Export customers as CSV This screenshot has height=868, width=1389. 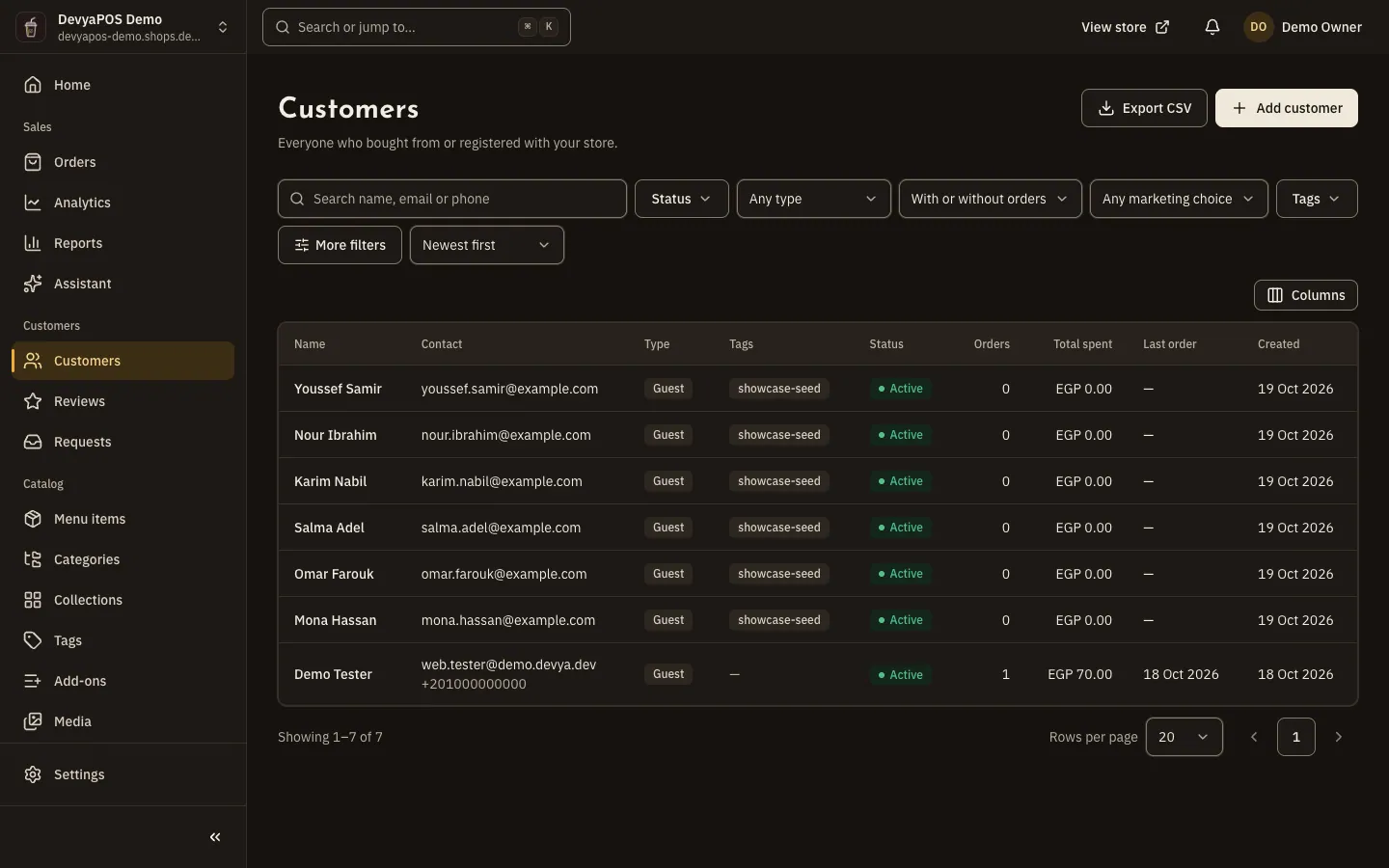pyautogui.click(x=1144, y=108)
